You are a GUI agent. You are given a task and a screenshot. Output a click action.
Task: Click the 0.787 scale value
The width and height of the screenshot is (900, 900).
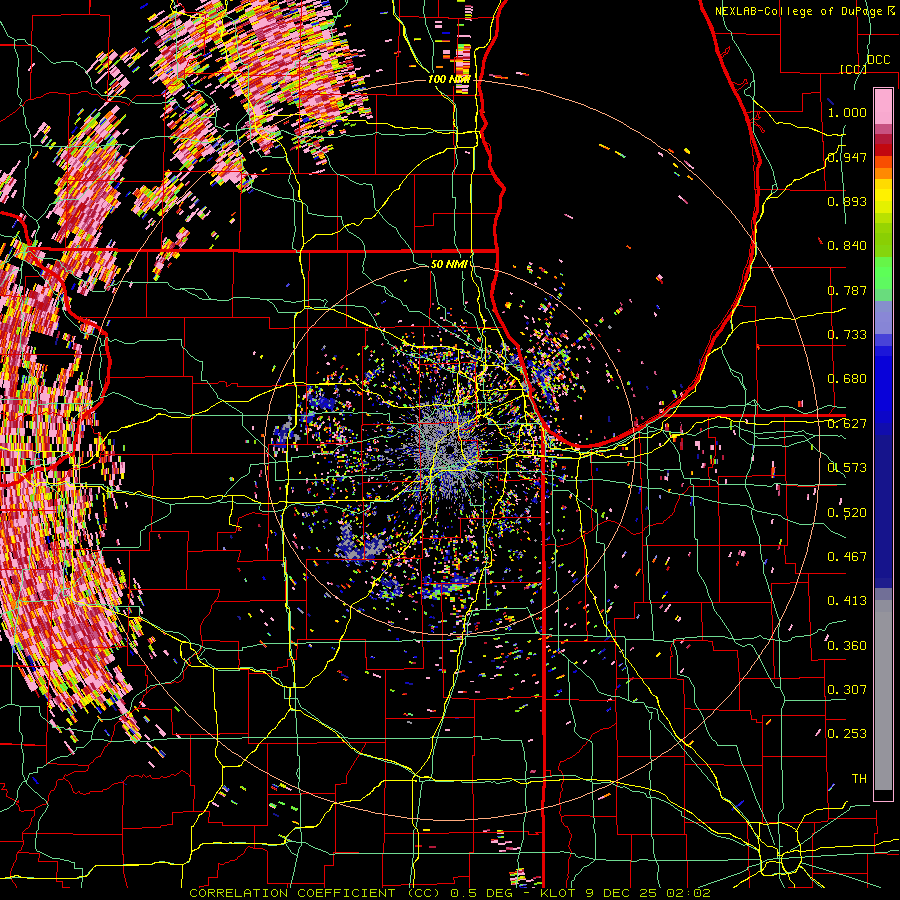point(847,290)
